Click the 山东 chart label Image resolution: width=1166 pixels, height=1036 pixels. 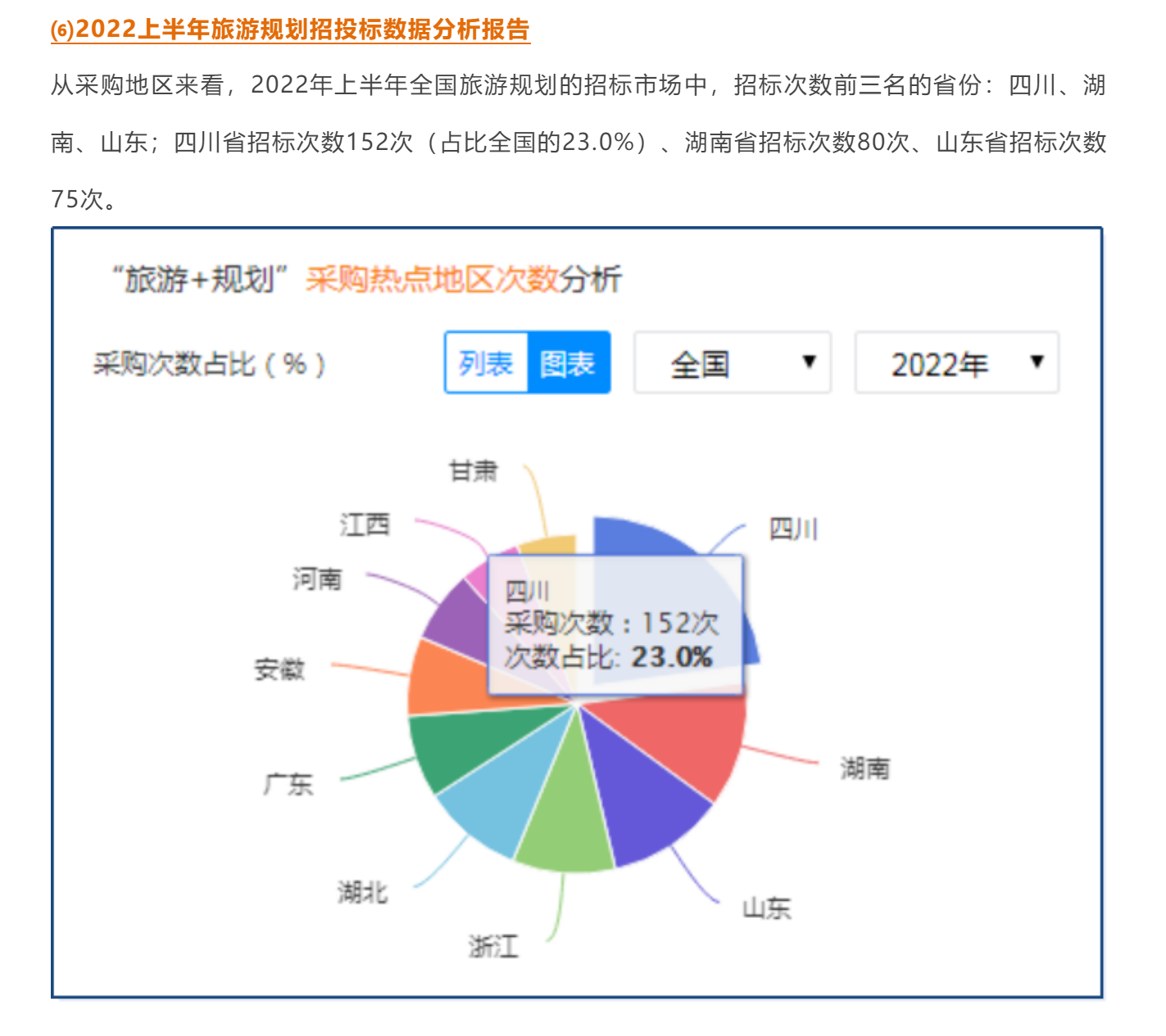(x=767, y=908)
